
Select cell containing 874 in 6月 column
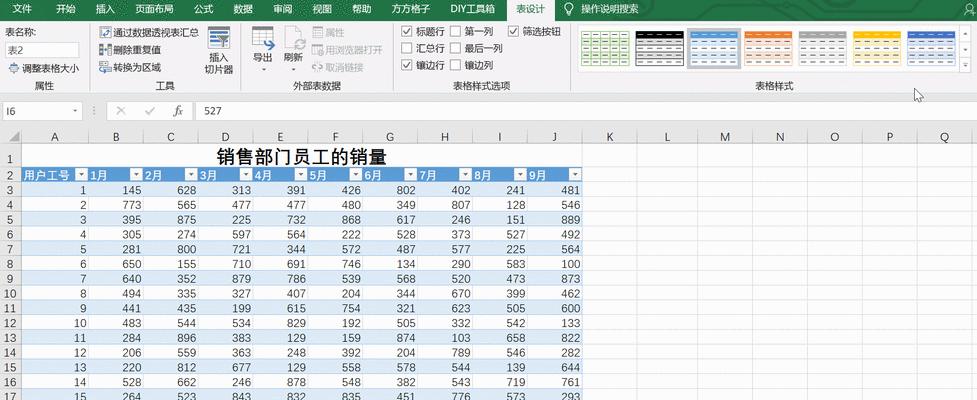click(390, 338)
